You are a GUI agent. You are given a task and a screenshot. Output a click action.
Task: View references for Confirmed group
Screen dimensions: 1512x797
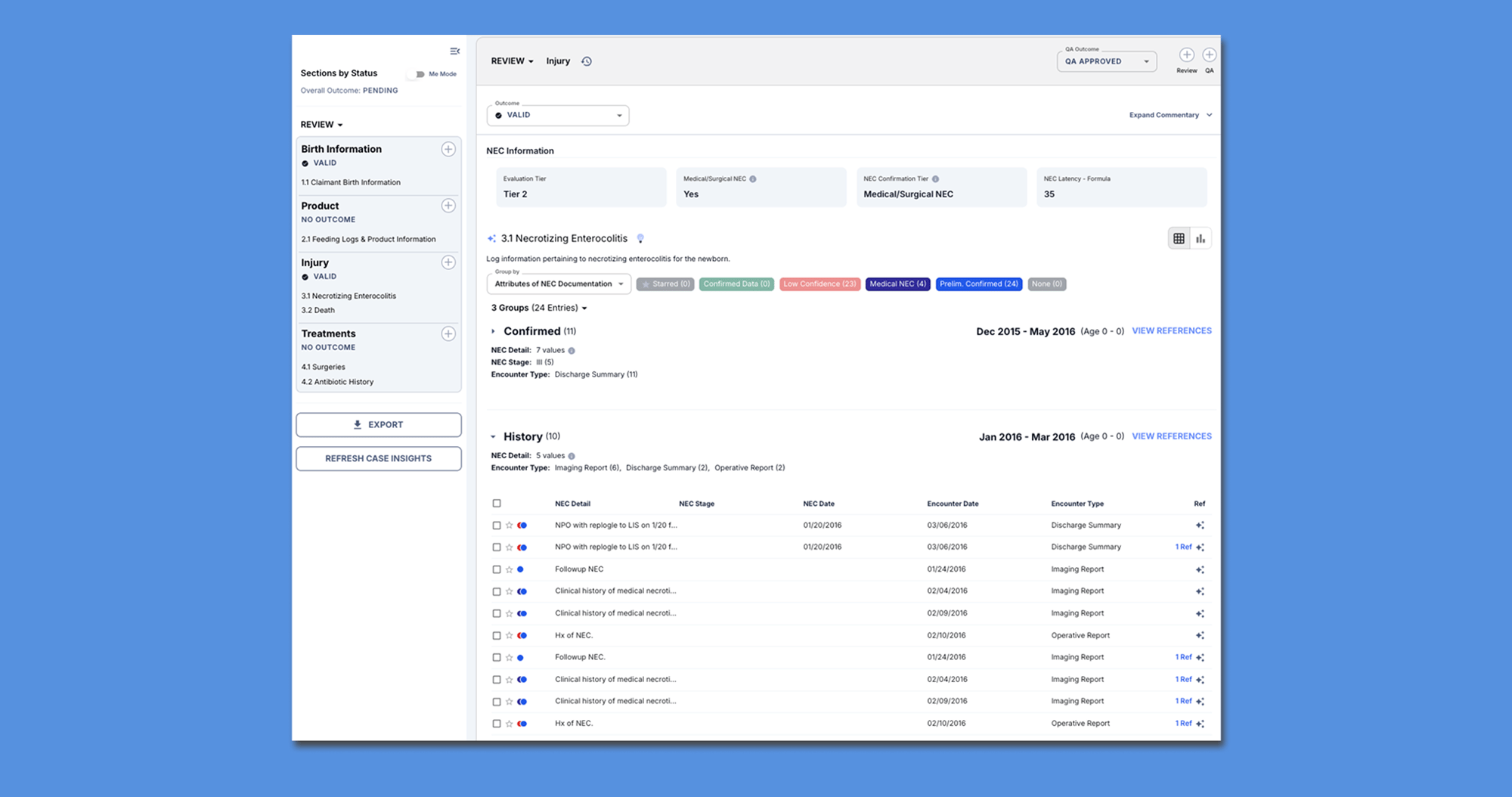[x=1172, y=331]
